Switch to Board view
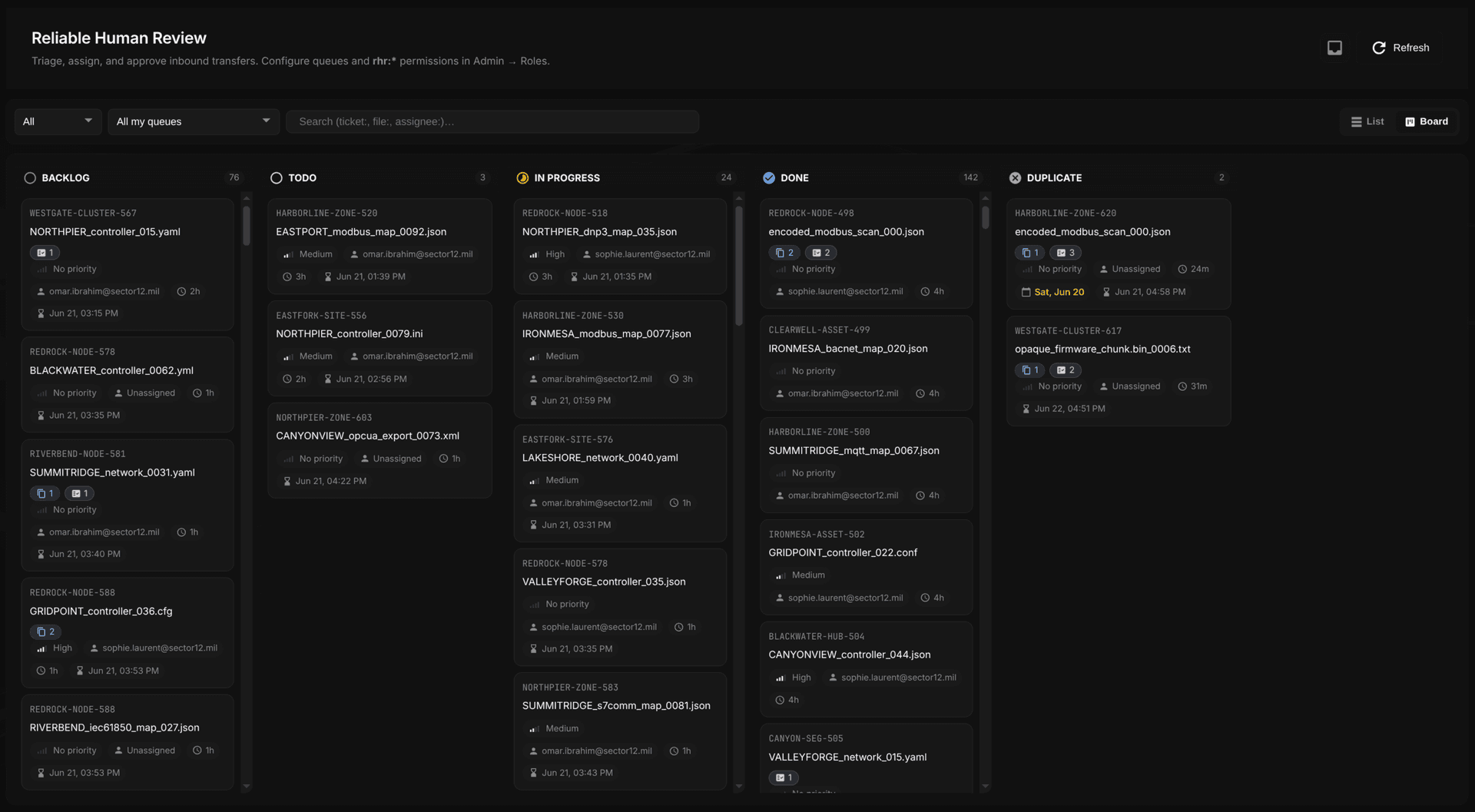This screenshot has width=1475, height=812. coord(1427,121)
